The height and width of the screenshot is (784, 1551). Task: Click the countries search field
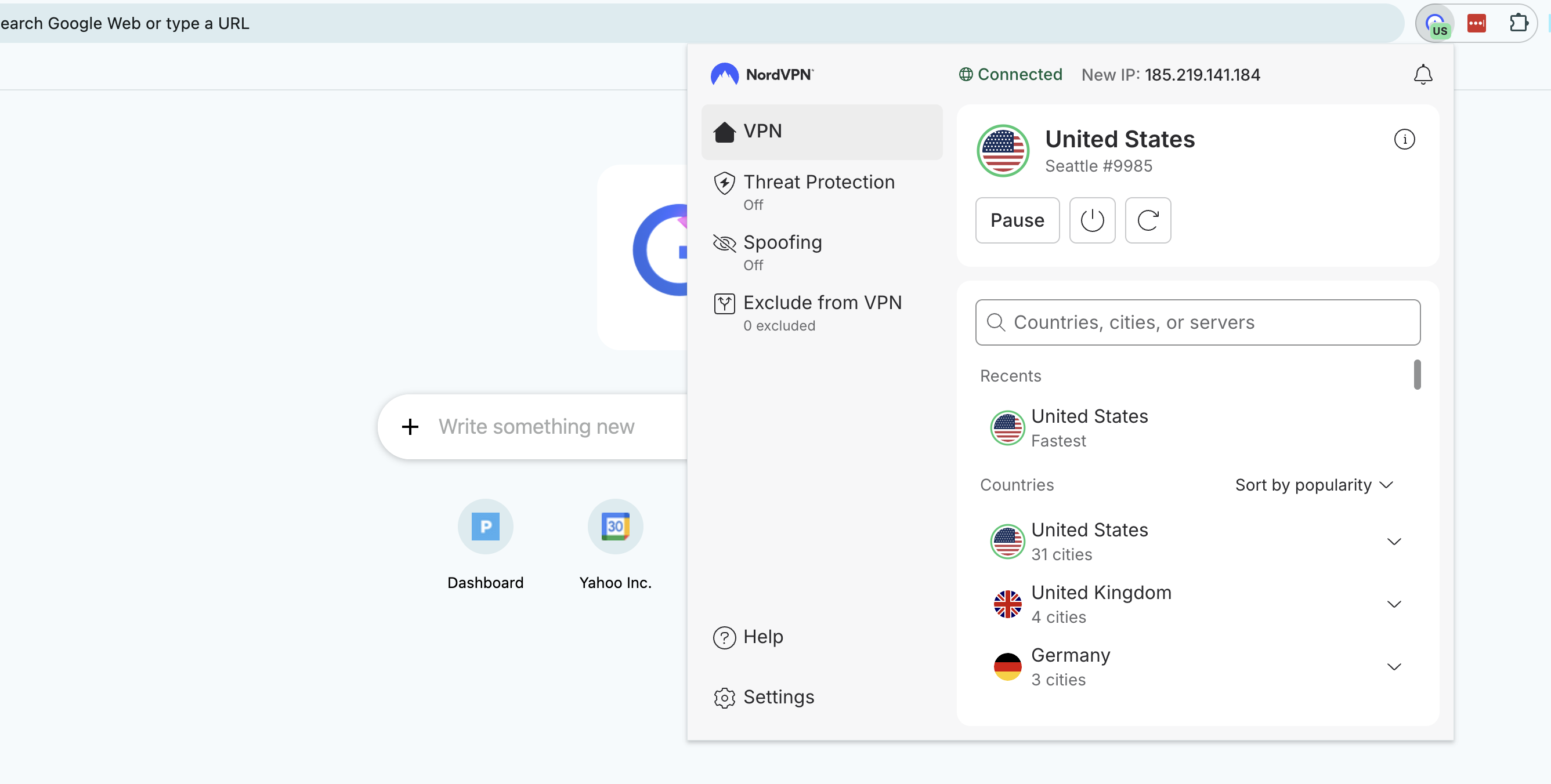[x=1197, y=322]
